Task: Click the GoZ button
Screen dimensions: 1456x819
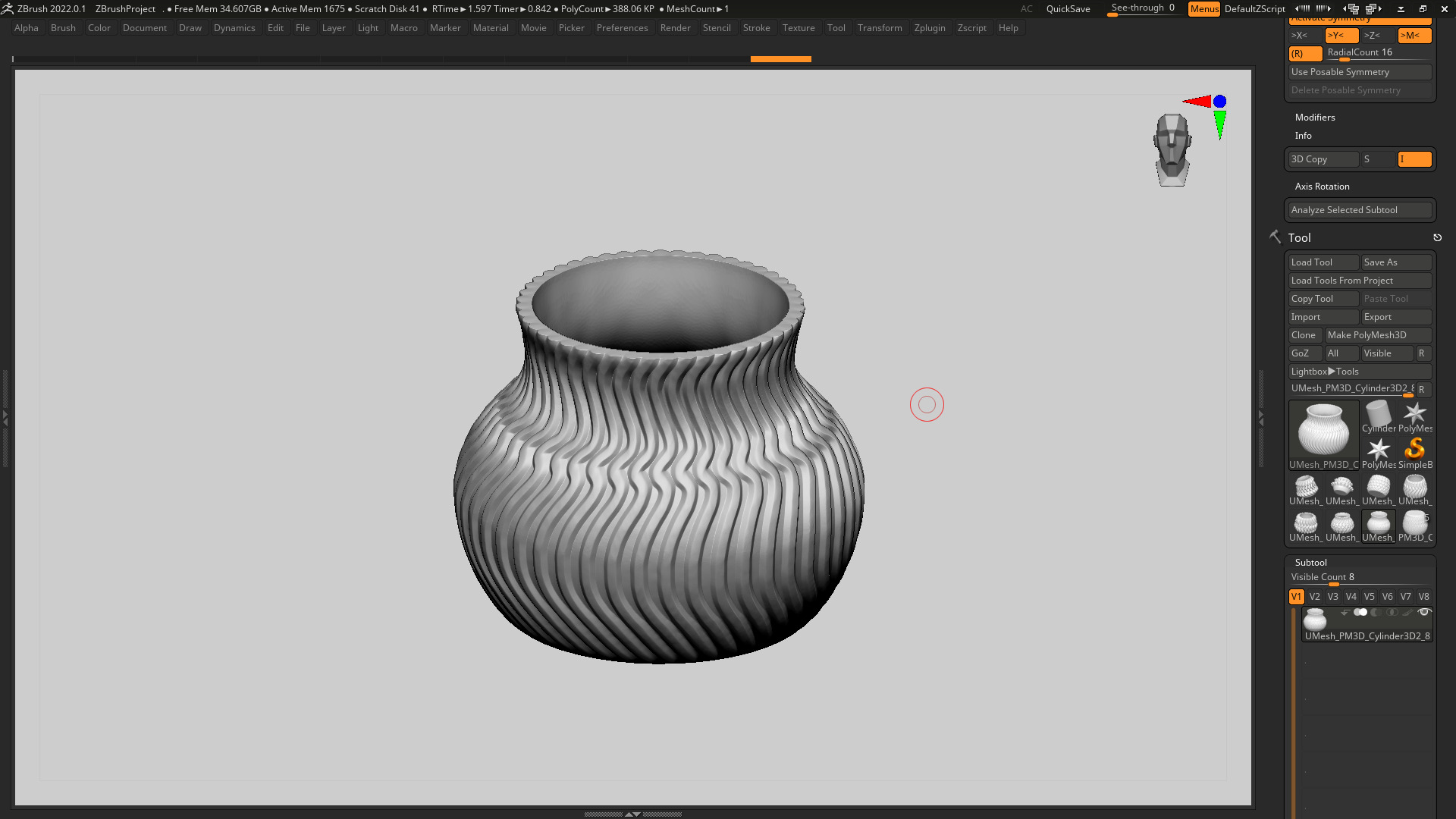Action: (x=1305, y=353)
